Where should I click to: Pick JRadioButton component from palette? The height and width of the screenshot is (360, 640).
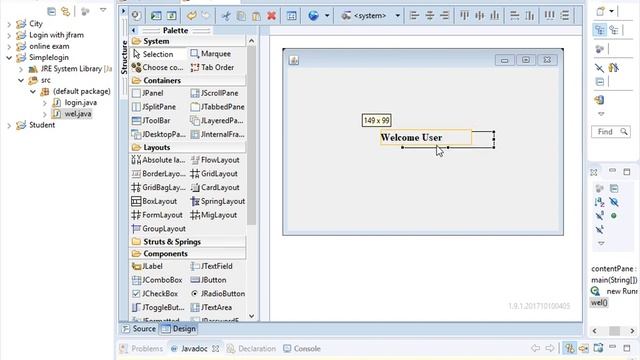[218, 293]
